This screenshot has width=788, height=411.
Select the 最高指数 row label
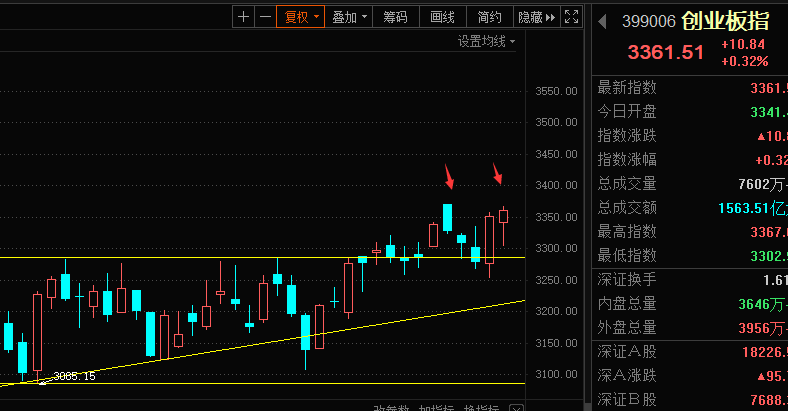pyautogui.click(x=627, y=231)
